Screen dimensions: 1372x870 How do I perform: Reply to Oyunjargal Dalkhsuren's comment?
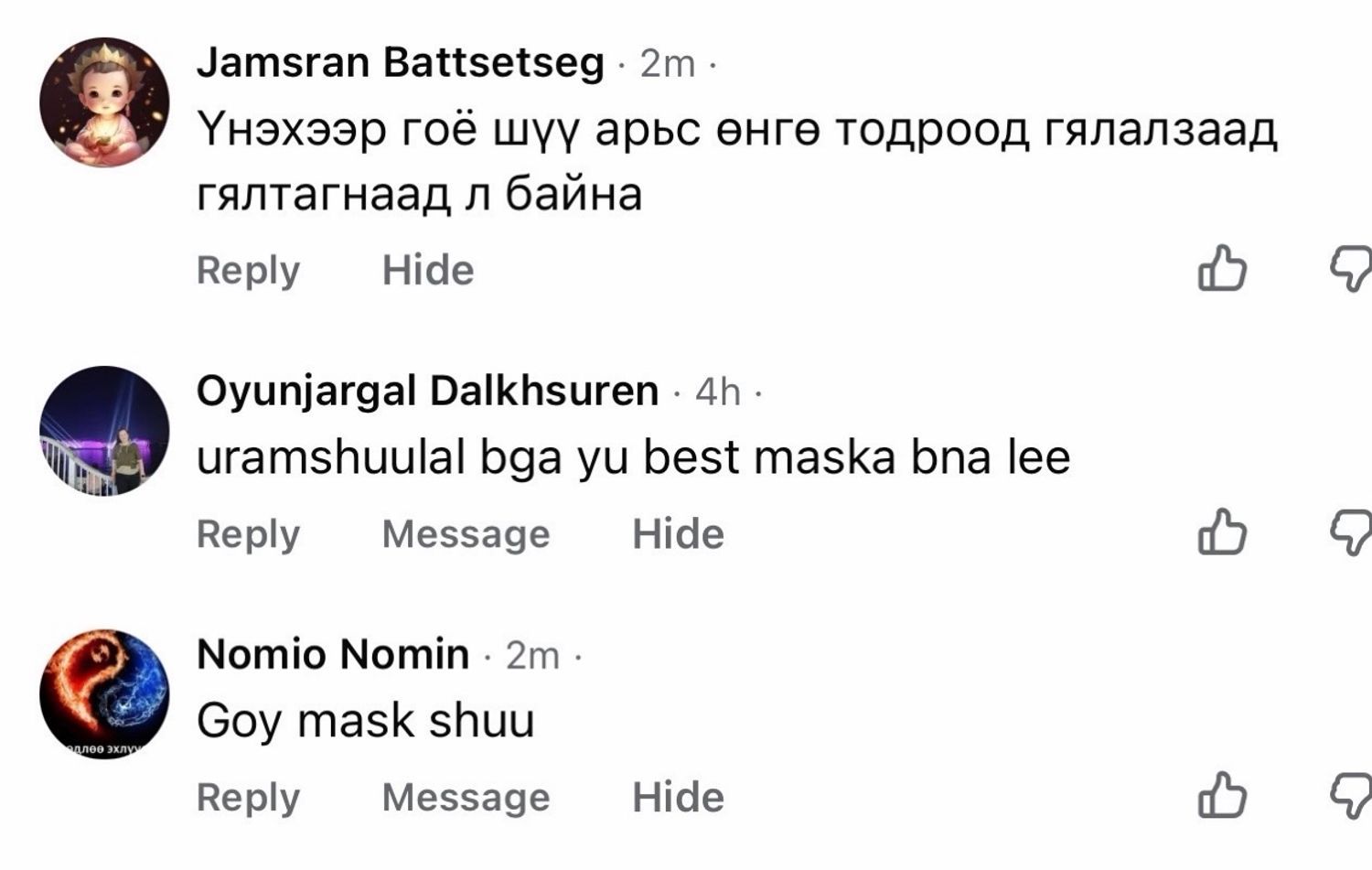click(x=248, y=534)
